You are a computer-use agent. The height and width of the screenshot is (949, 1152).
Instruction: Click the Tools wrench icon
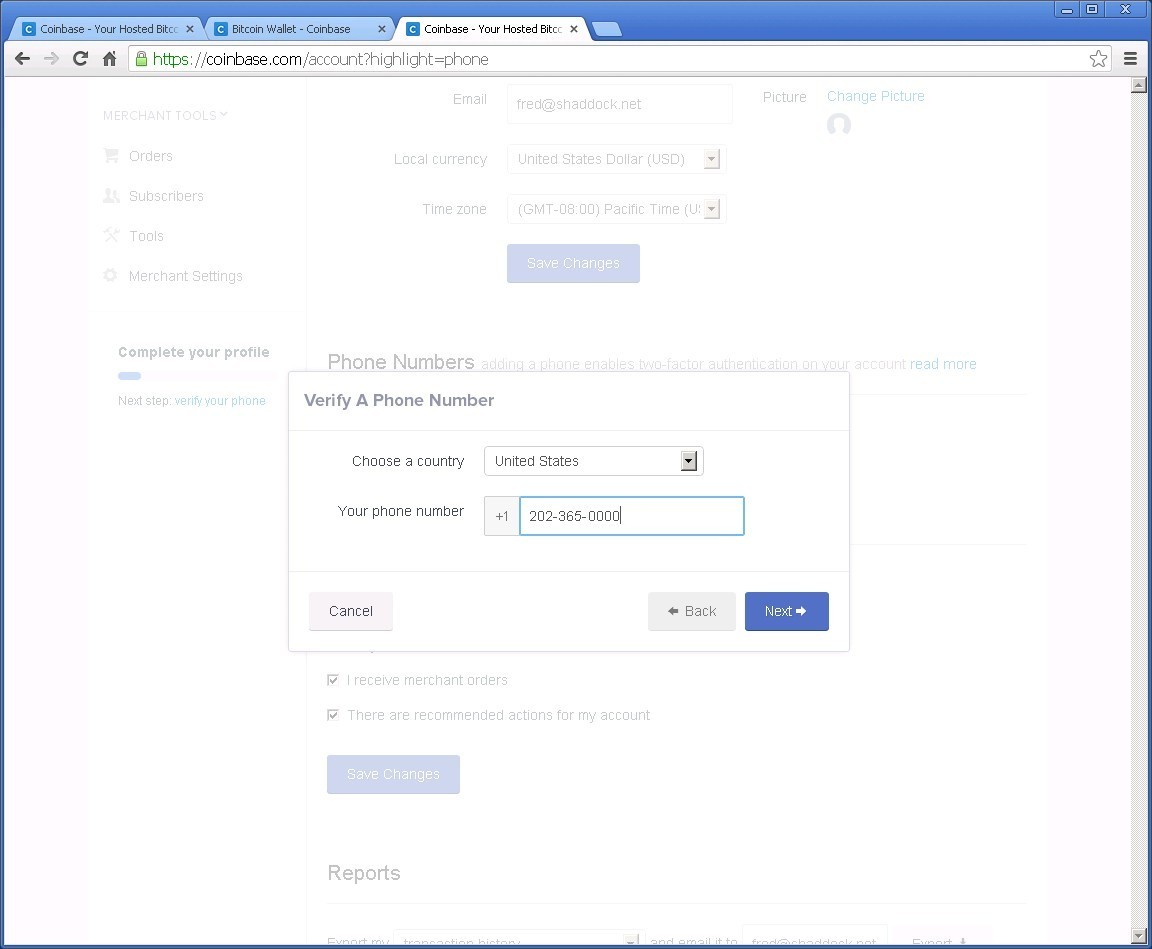coord(111,235)
